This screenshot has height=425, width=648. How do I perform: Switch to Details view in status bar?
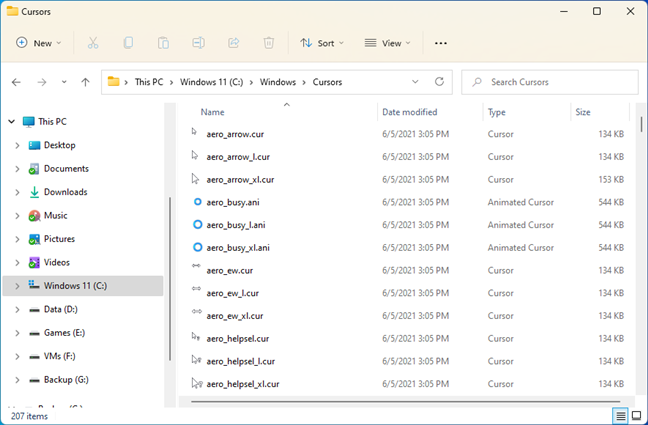[x=620, y=416]
